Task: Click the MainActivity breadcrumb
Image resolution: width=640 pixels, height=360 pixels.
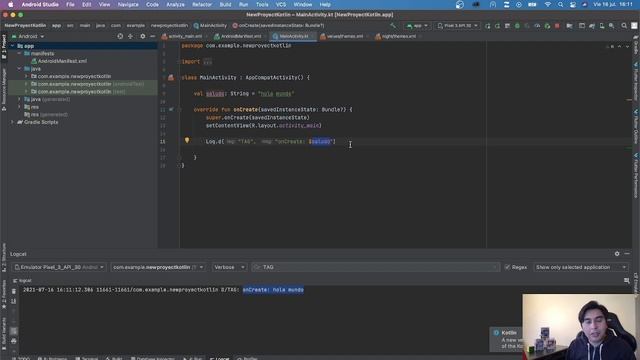Action: [x=210, y=25]
